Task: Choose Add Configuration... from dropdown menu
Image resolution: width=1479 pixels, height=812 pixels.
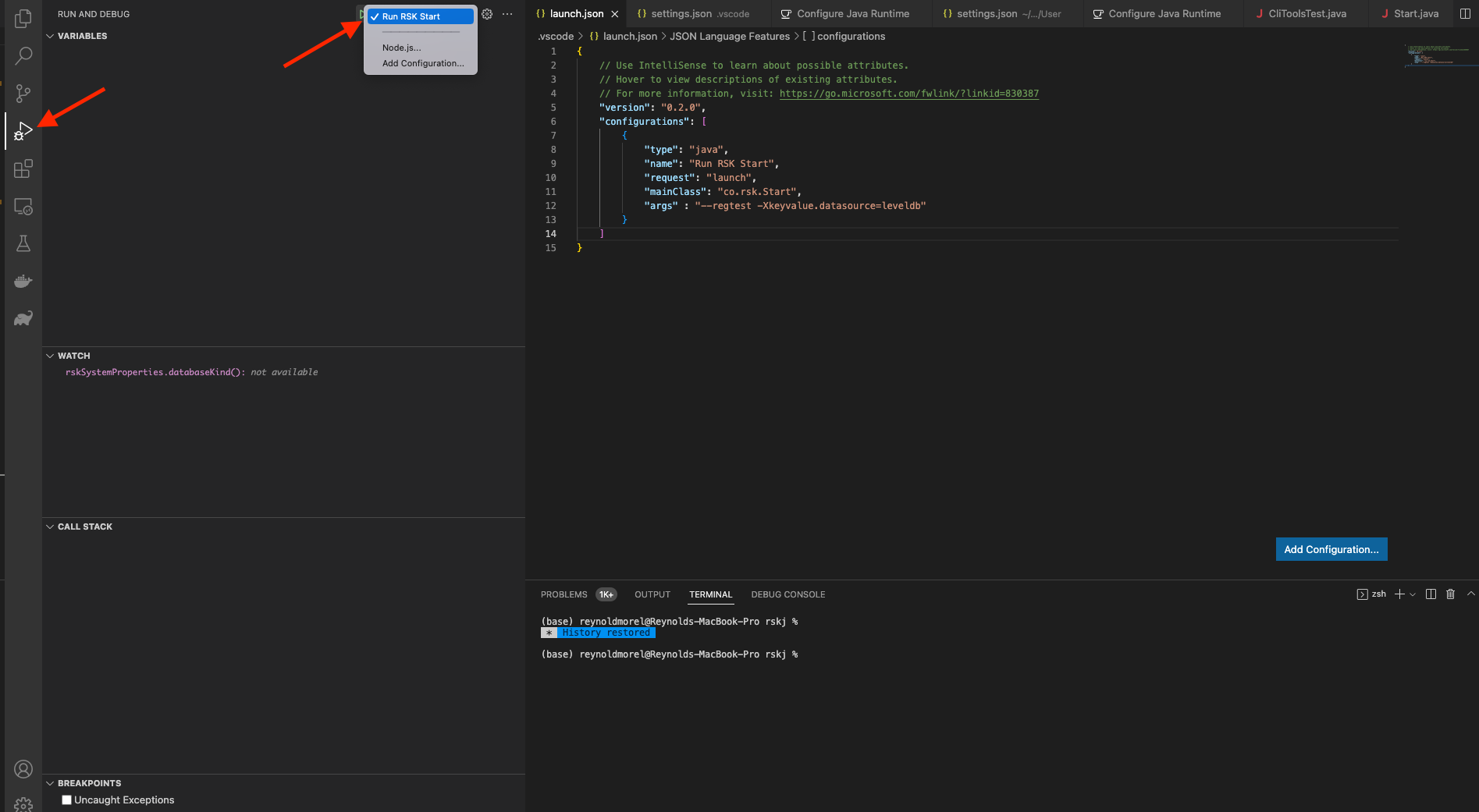Action: [x=422, y=63]
